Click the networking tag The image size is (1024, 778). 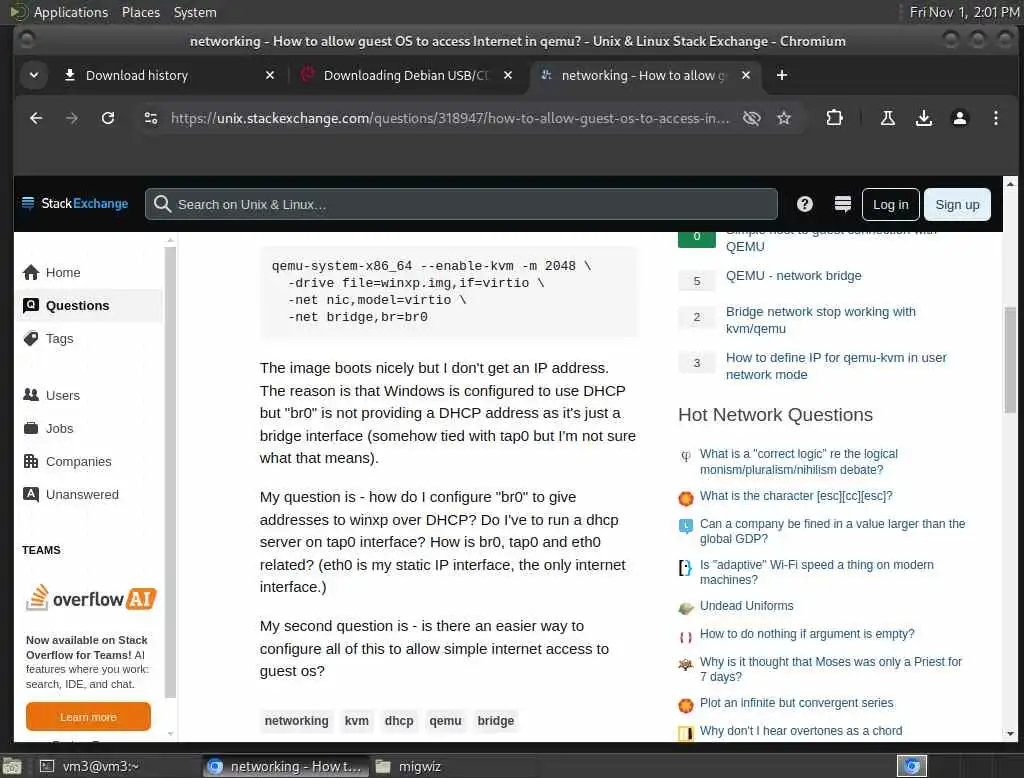[x=296, y=721]
